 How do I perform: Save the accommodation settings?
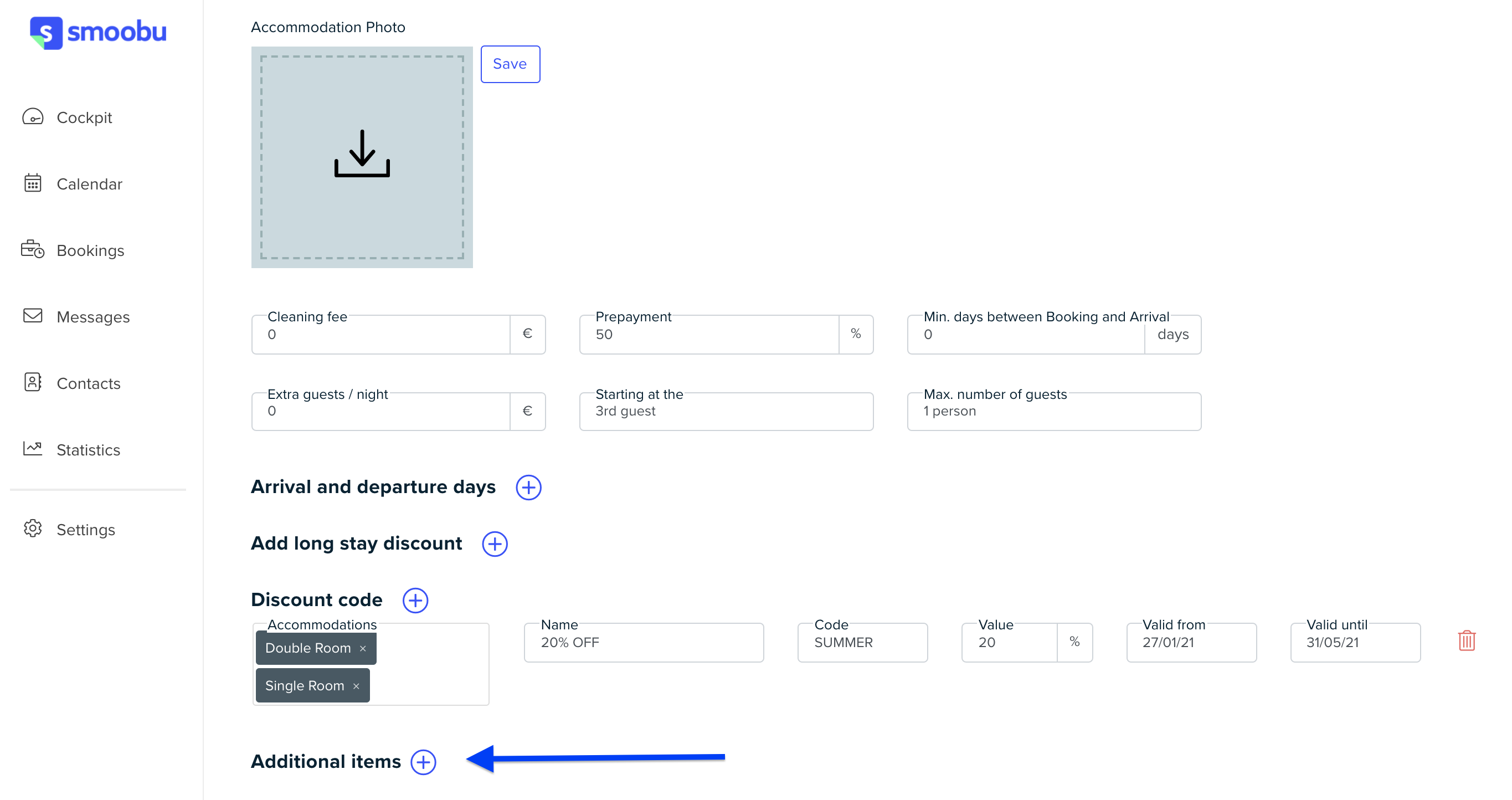(510, 64)
